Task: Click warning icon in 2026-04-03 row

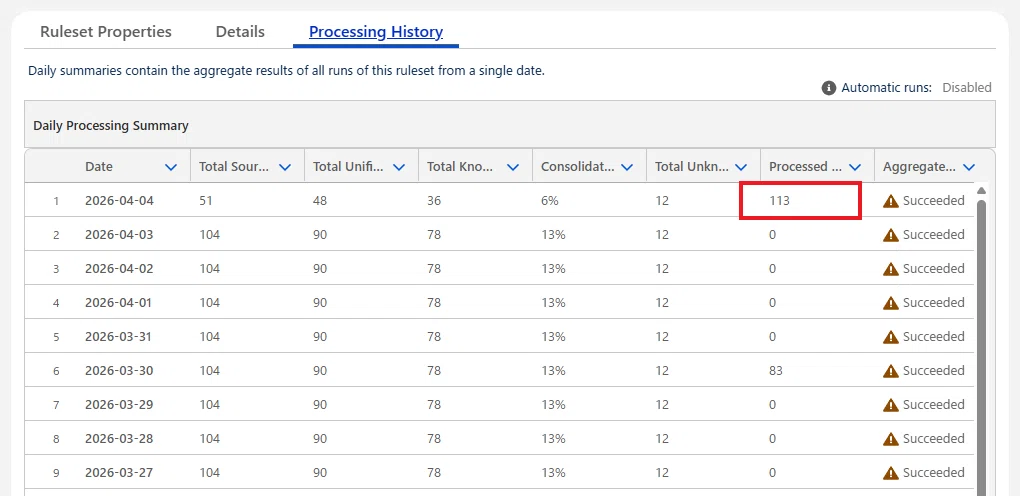Action: click(x=891, y=235)
